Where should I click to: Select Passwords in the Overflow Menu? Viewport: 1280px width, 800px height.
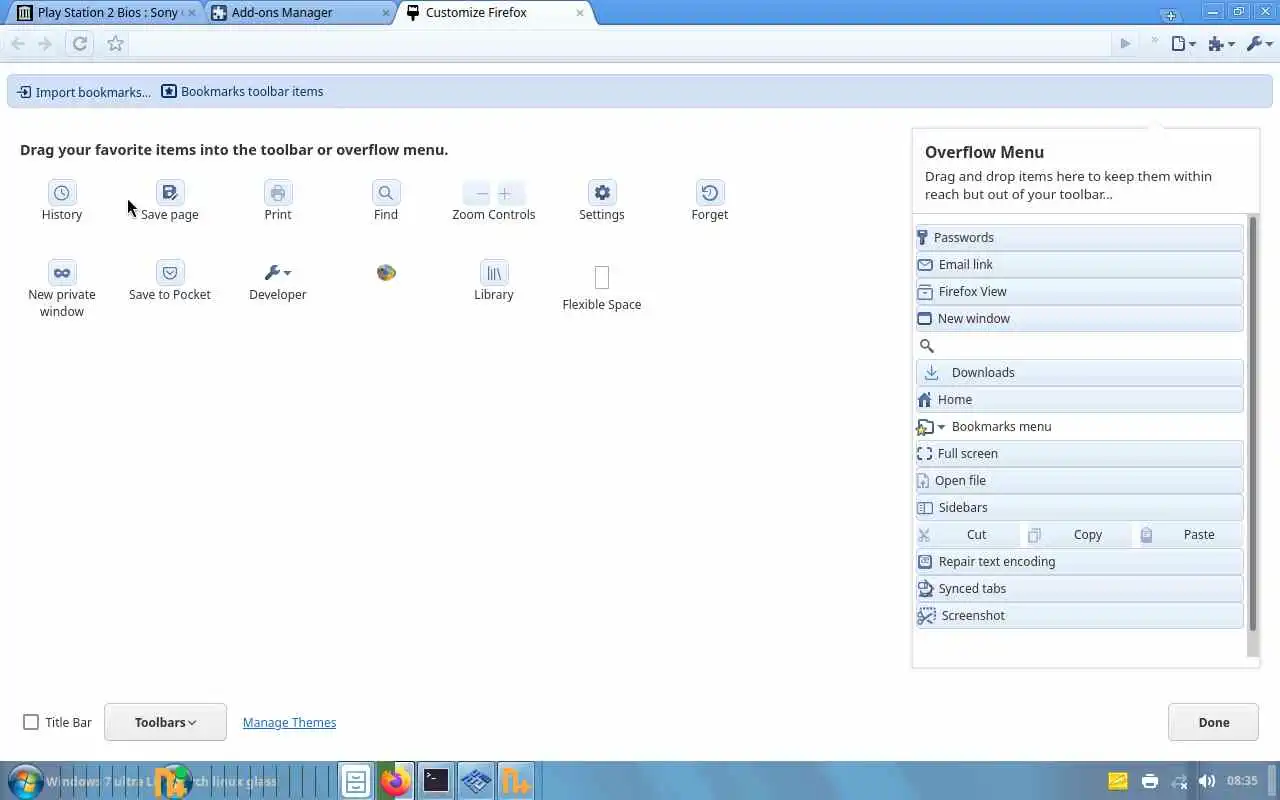coord(1079,237)
